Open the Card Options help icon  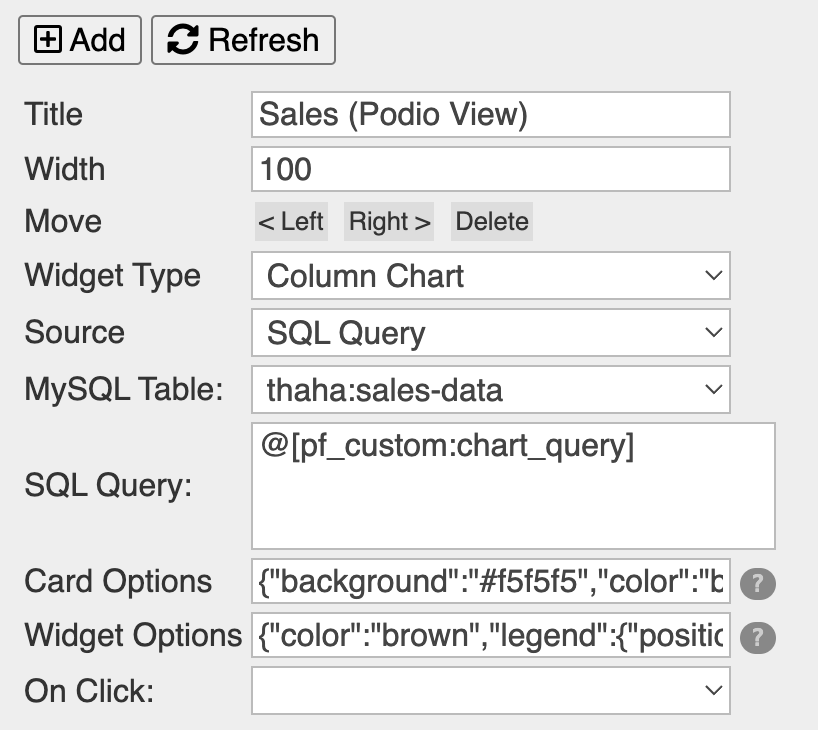click(758, 583)
